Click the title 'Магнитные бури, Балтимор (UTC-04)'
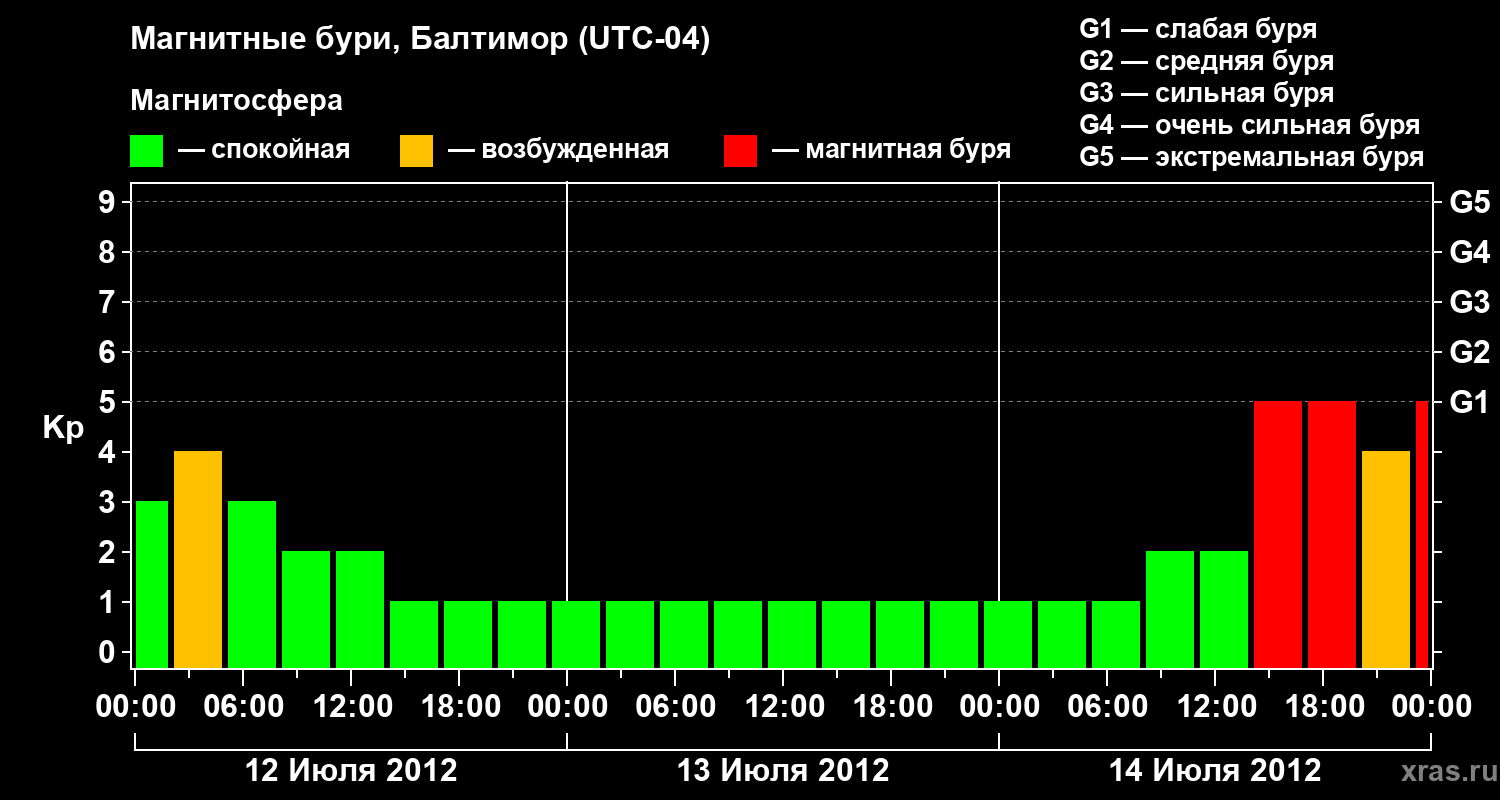This screenshot has height=800, width=1500. [420, 41]
